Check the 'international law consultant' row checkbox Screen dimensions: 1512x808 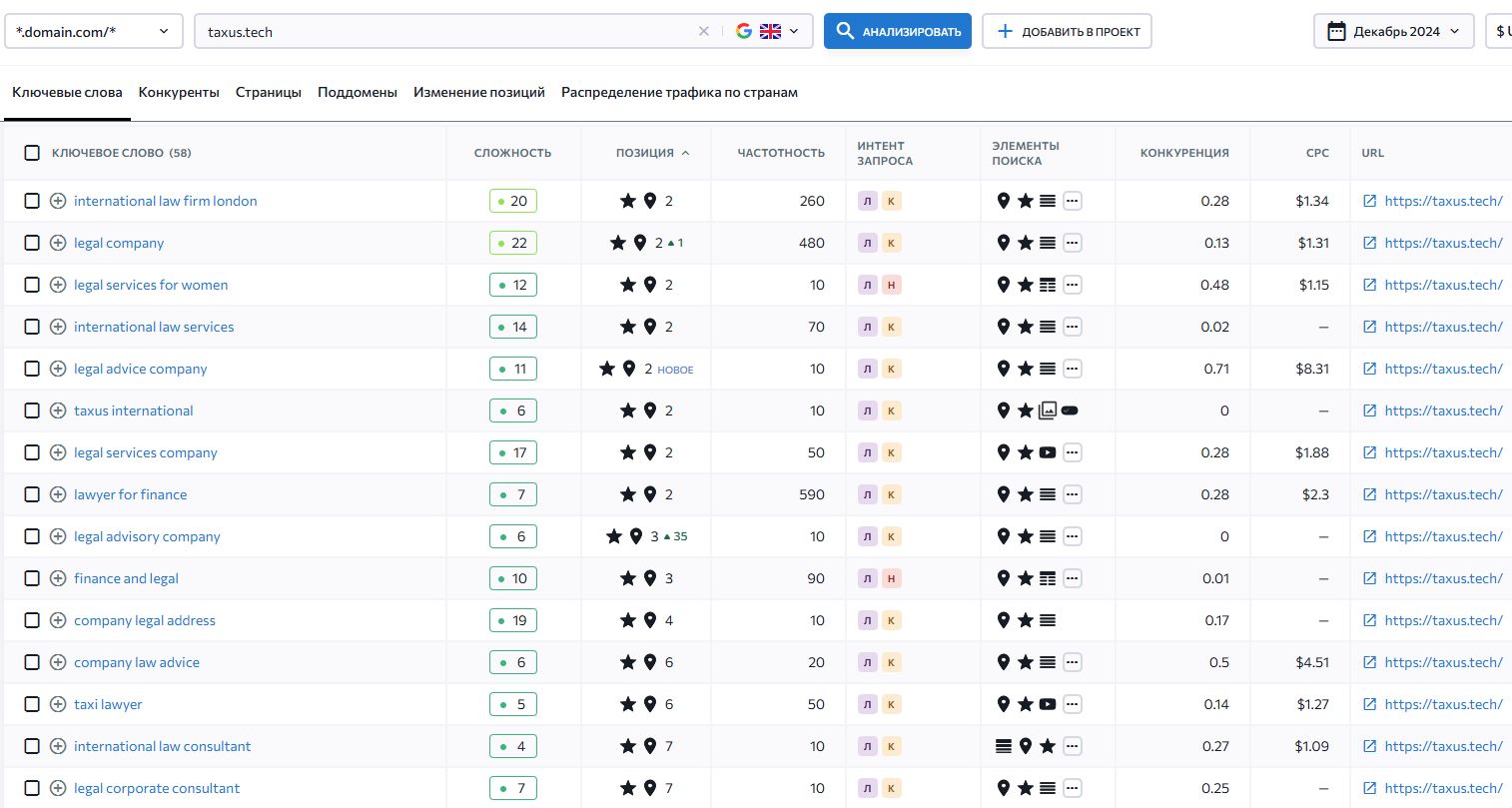click(x=32, y=746)
